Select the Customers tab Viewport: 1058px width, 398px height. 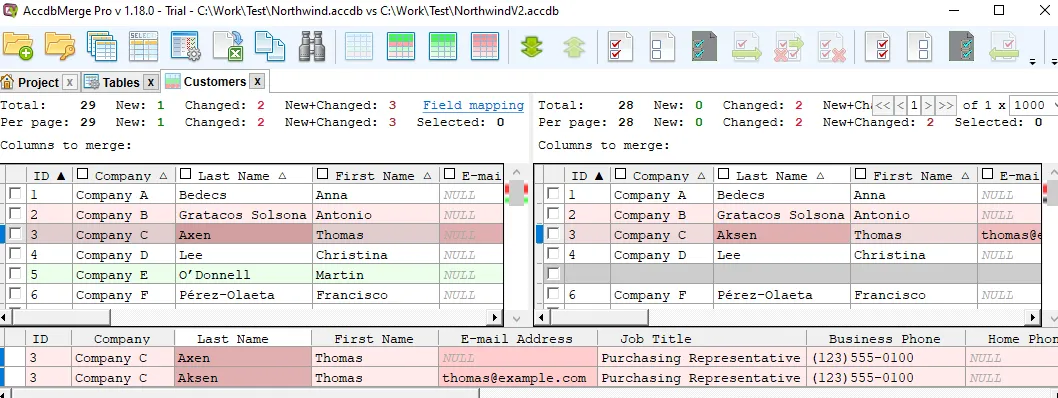(x=215, y=82)
